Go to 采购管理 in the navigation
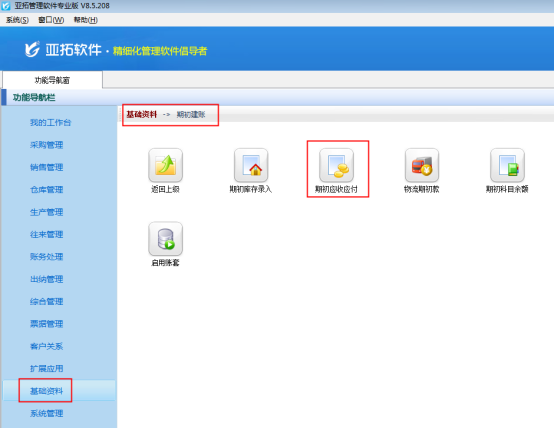Screen dimensions: 554x429 [x=47, y=145]
